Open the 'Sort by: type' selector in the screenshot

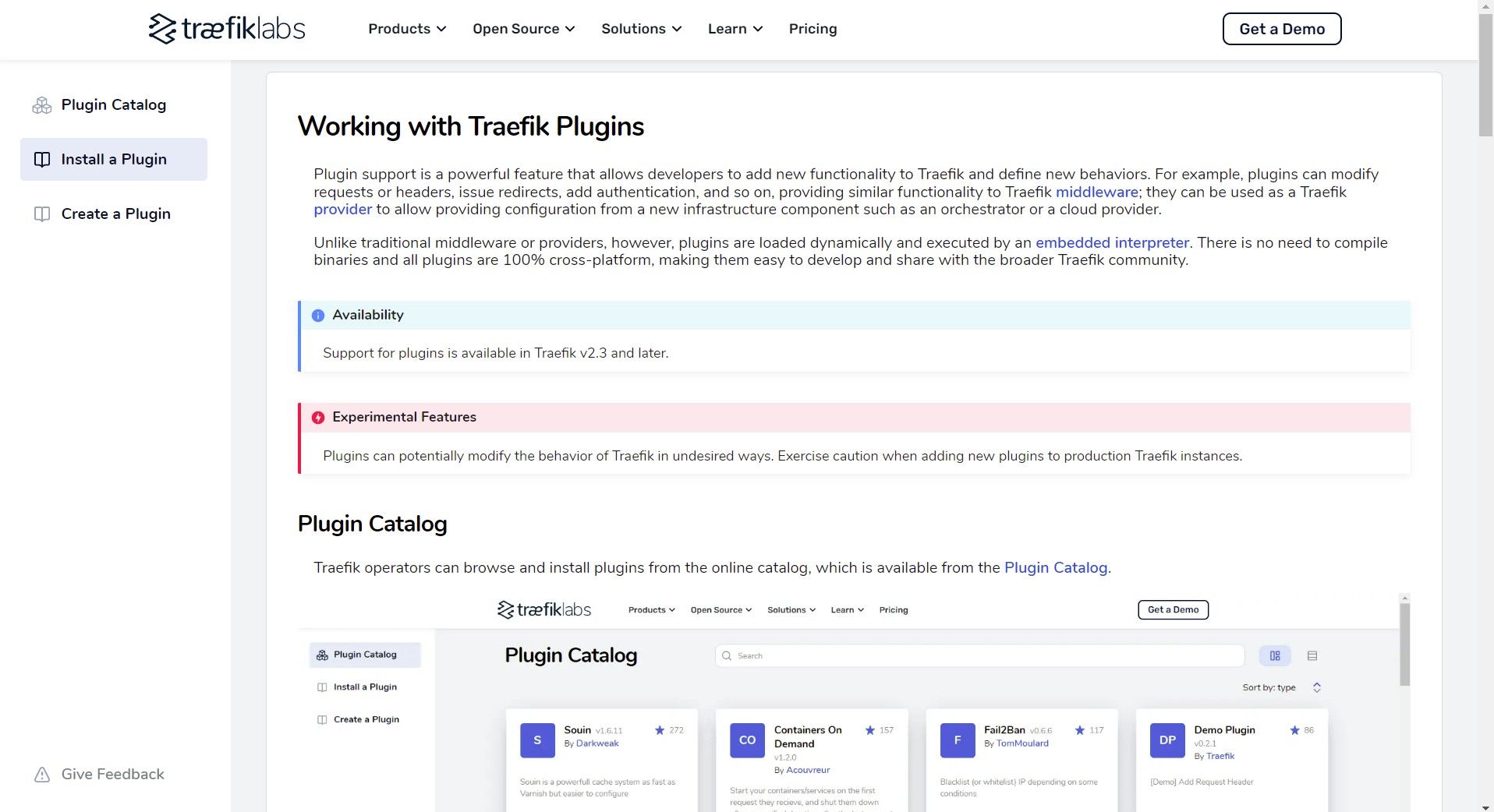[1282, 687]
